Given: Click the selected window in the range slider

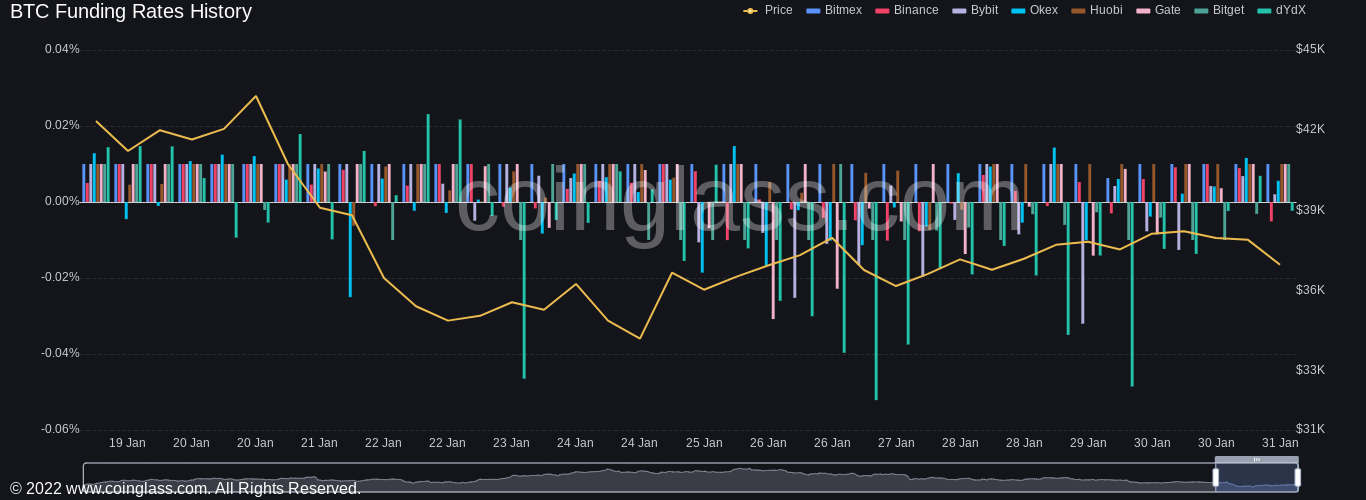Looking at the screenshot, I should point(1257,478).
